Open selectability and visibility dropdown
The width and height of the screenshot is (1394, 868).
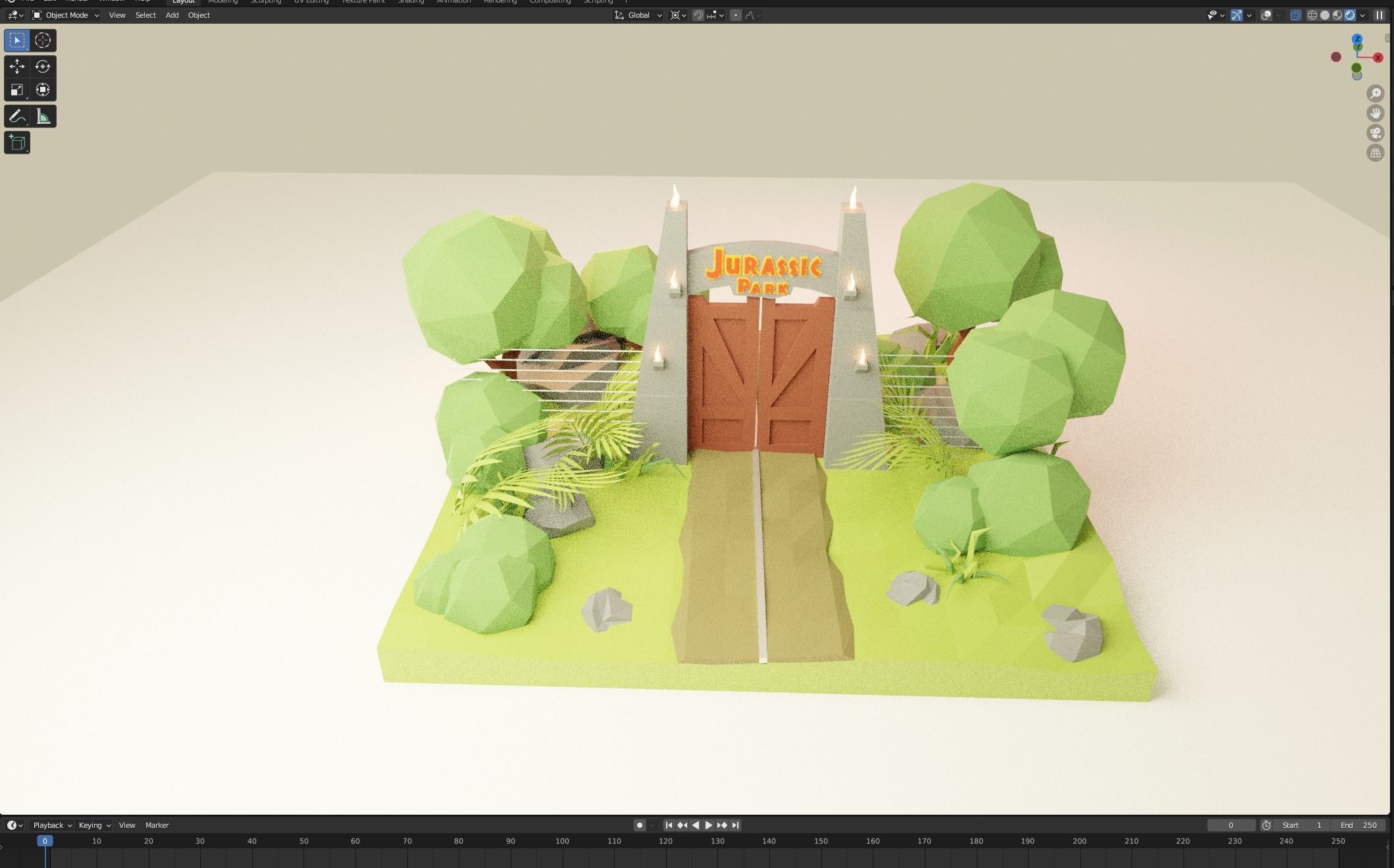pos(1216,15)
